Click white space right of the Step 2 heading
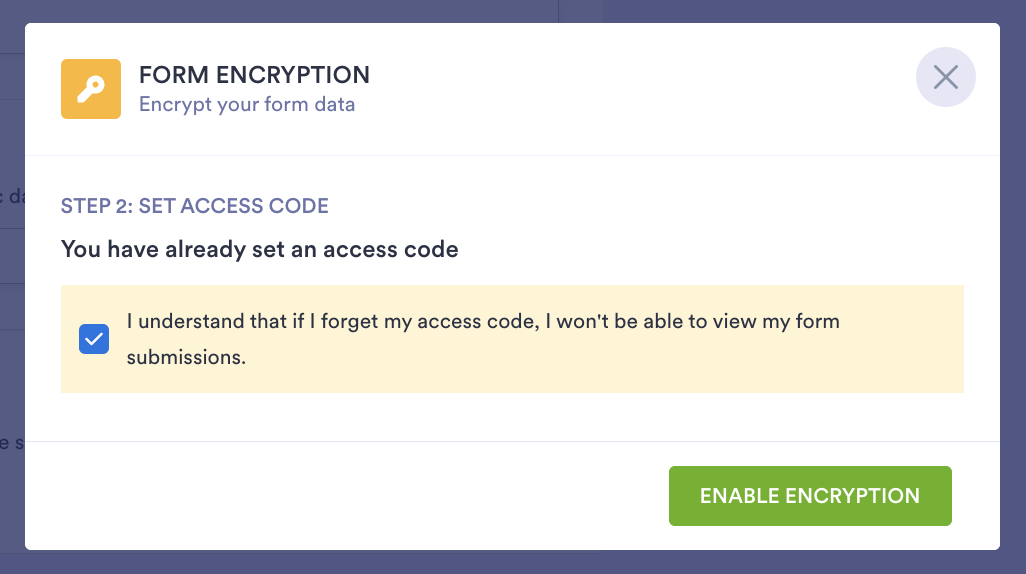Viewport: 1026px width, 574px height. tap(650, 206)
